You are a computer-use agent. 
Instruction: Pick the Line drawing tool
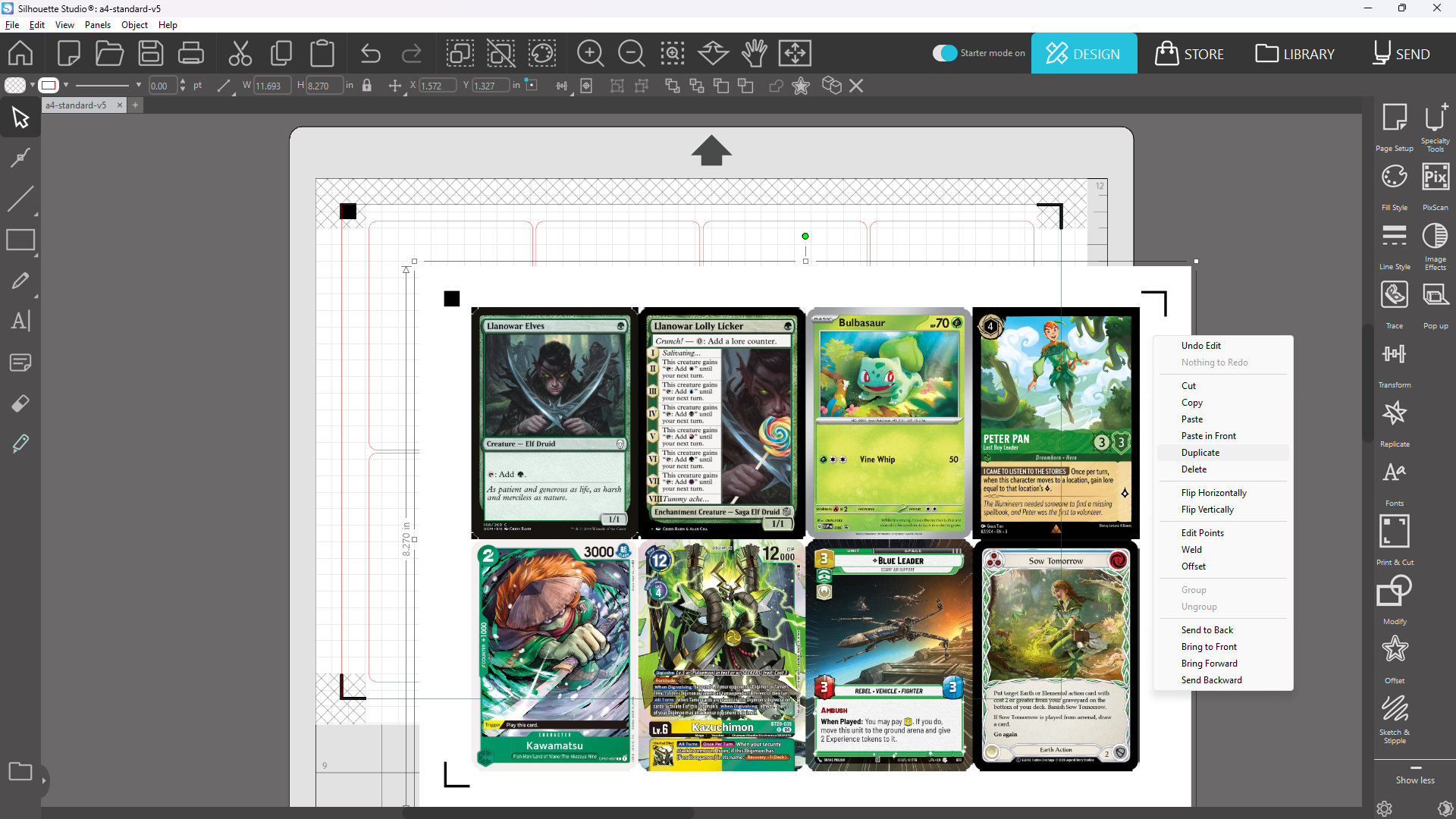click(20, 199)
